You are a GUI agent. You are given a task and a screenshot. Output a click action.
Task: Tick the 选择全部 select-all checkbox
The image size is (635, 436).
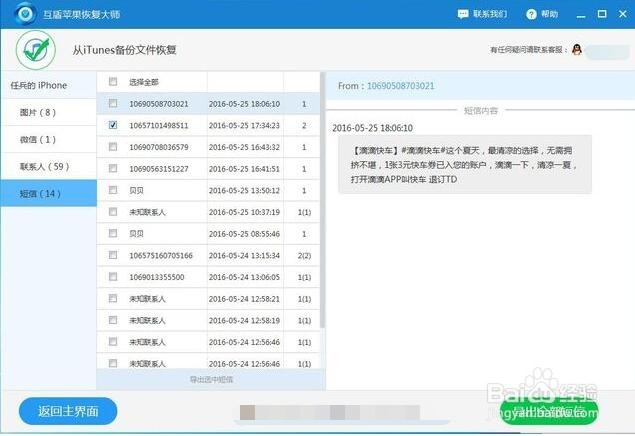tap(113, 82)
